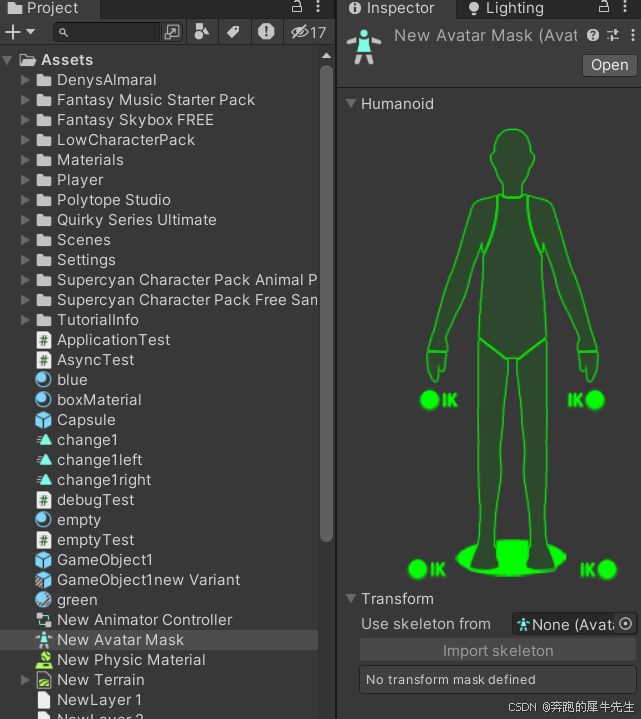Image resolution: width=641 pixels, height=719 pixels.
Task: Open the Avatar Mask component context menu
Action: [x=633, y=35]
